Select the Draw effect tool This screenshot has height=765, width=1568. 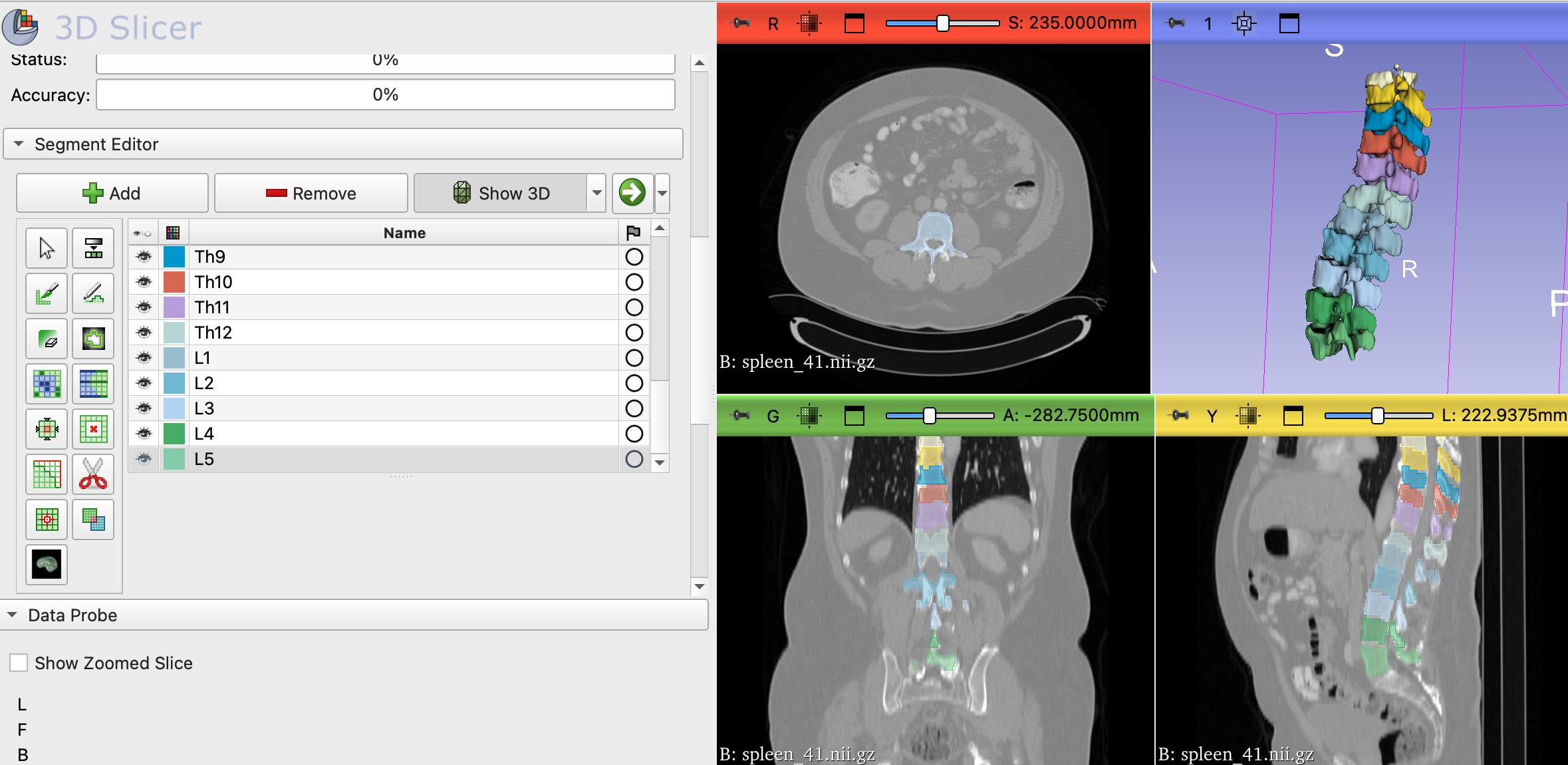point(93,293)
